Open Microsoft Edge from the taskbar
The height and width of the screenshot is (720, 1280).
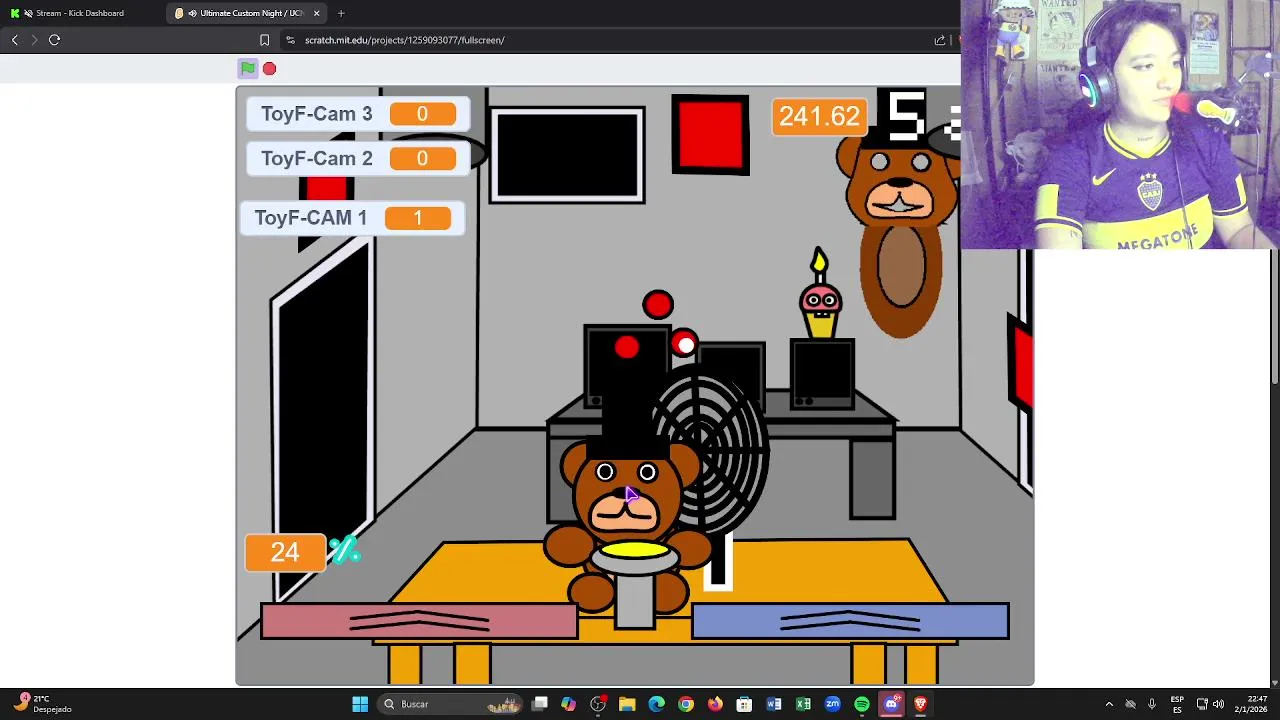[656, 704]
